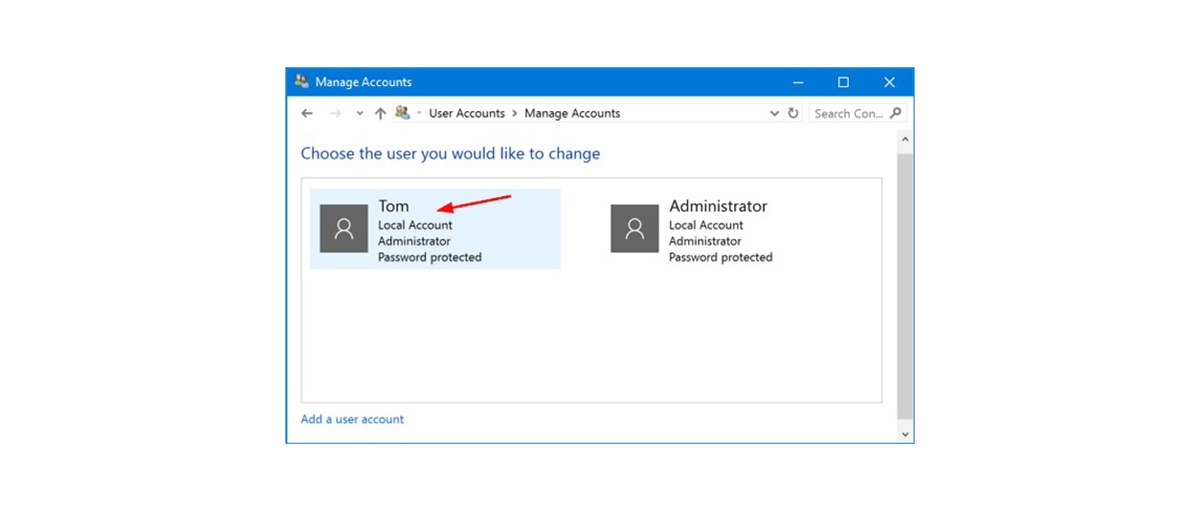Expand breadcrumb chevron after User Accounts

click(514, 114)
